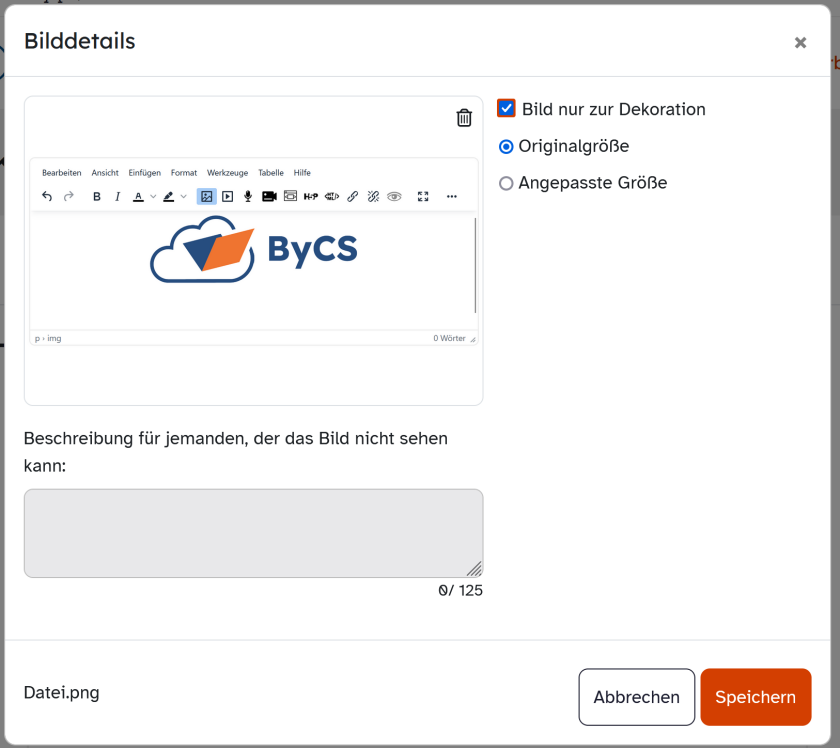840x748 pixels.
Task: Open the image insert tool (highlighted icon)
Action: click(x=207, y=196)
